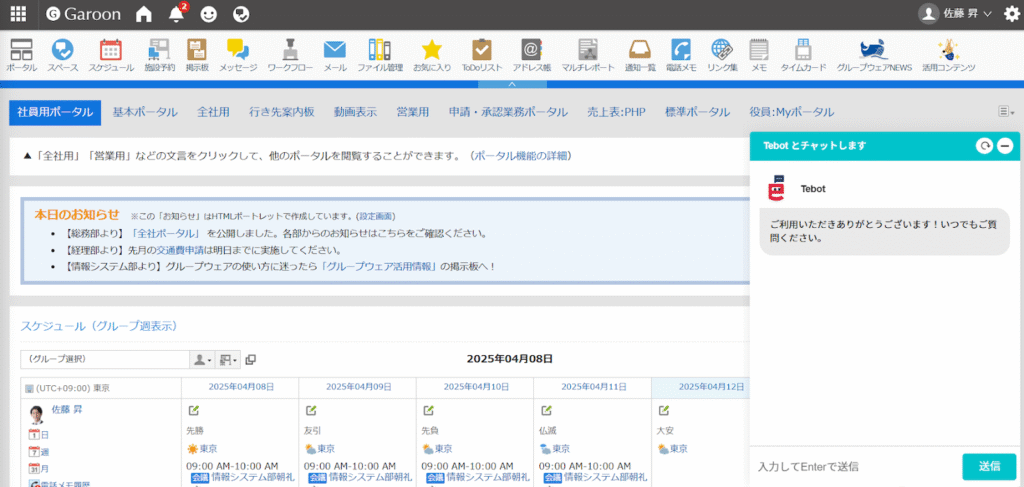The height and width of the screenshot is (487, 1024).
Task: Open the ワークフロー (Workflow) icon
Action: (x=291, y=54)
